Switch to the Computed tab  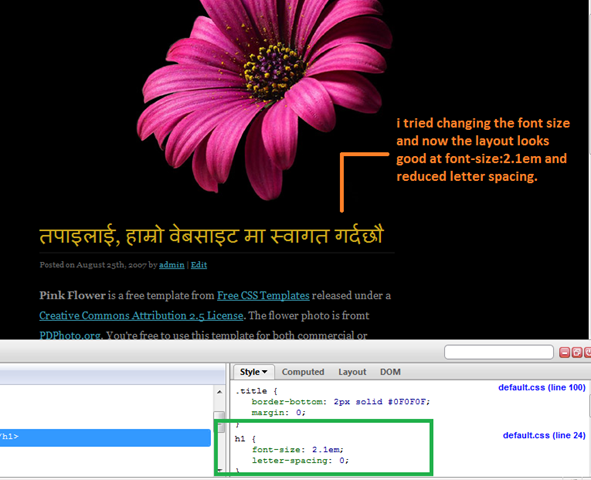pyautogui.click(x=303, y=372)
